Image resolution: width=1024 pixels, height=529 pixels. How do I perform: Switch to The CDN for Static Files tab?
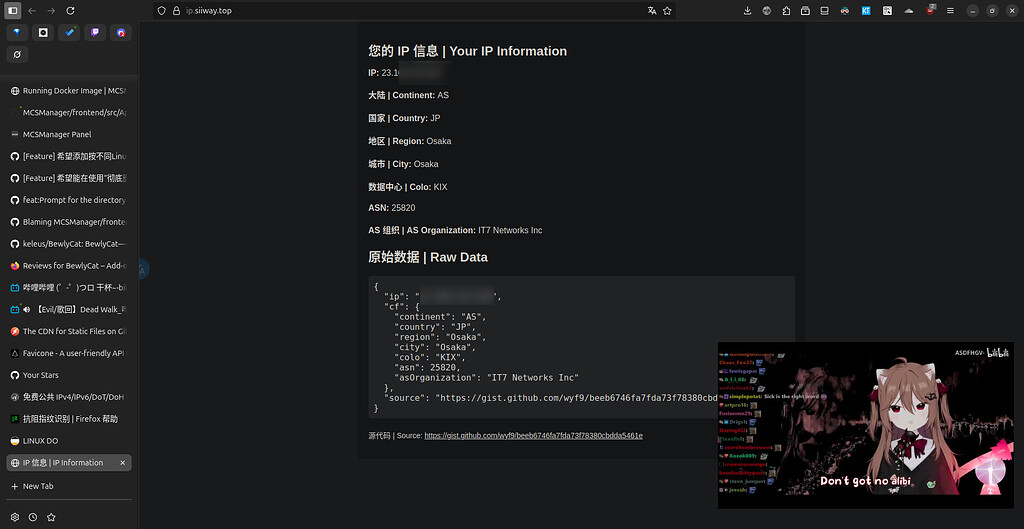click(69, 331)
